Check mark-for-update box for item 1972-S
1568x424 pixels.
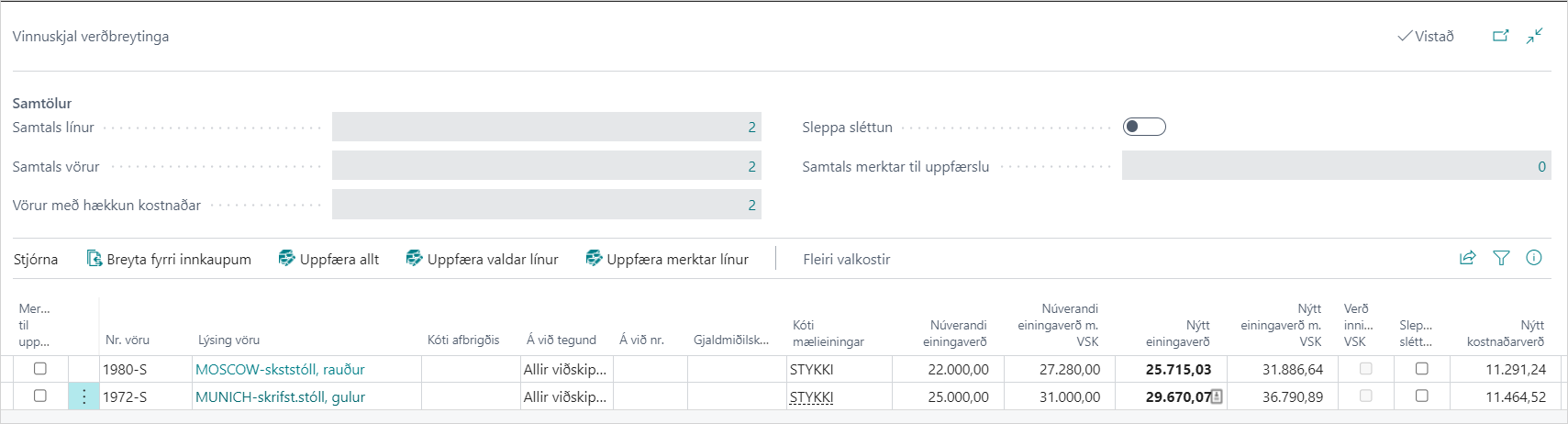click(39, 396)
